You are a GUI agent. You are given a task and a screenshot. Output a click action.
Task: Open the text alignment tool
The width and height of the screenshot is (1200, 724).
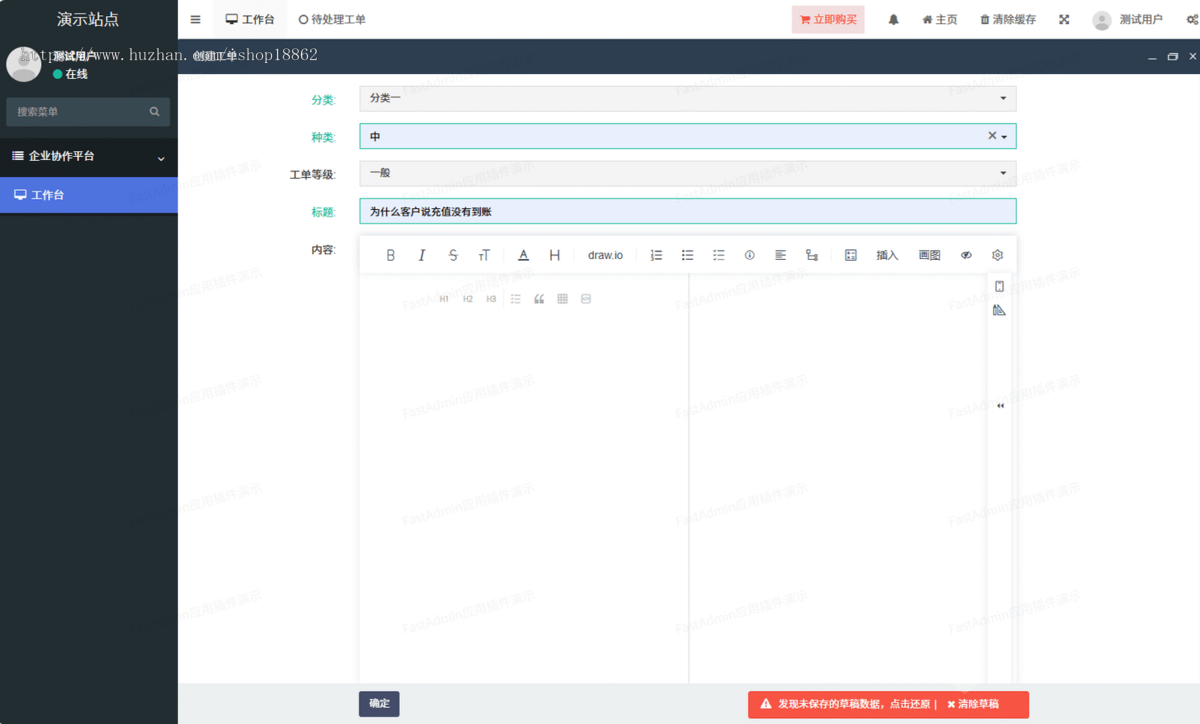[780, 255]
